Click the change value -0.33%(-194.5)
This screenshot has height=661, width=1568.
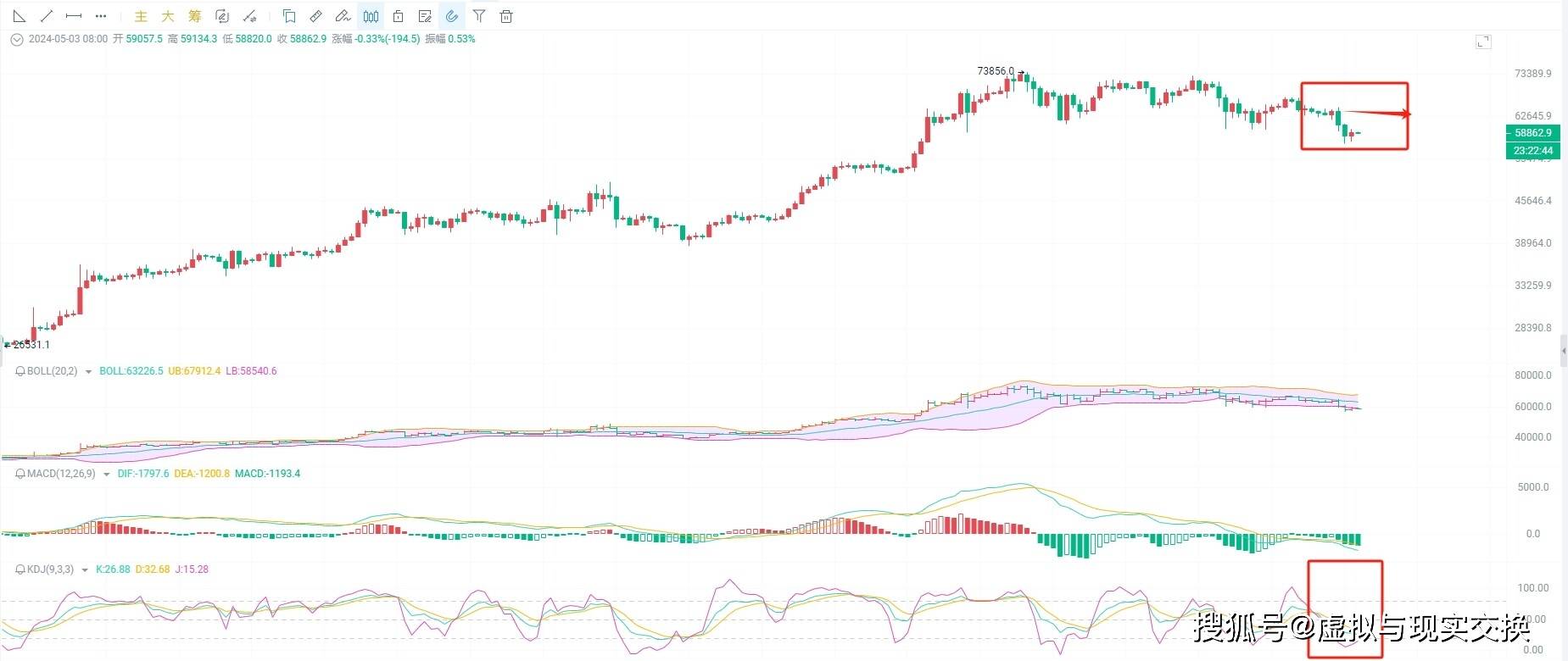388,39
